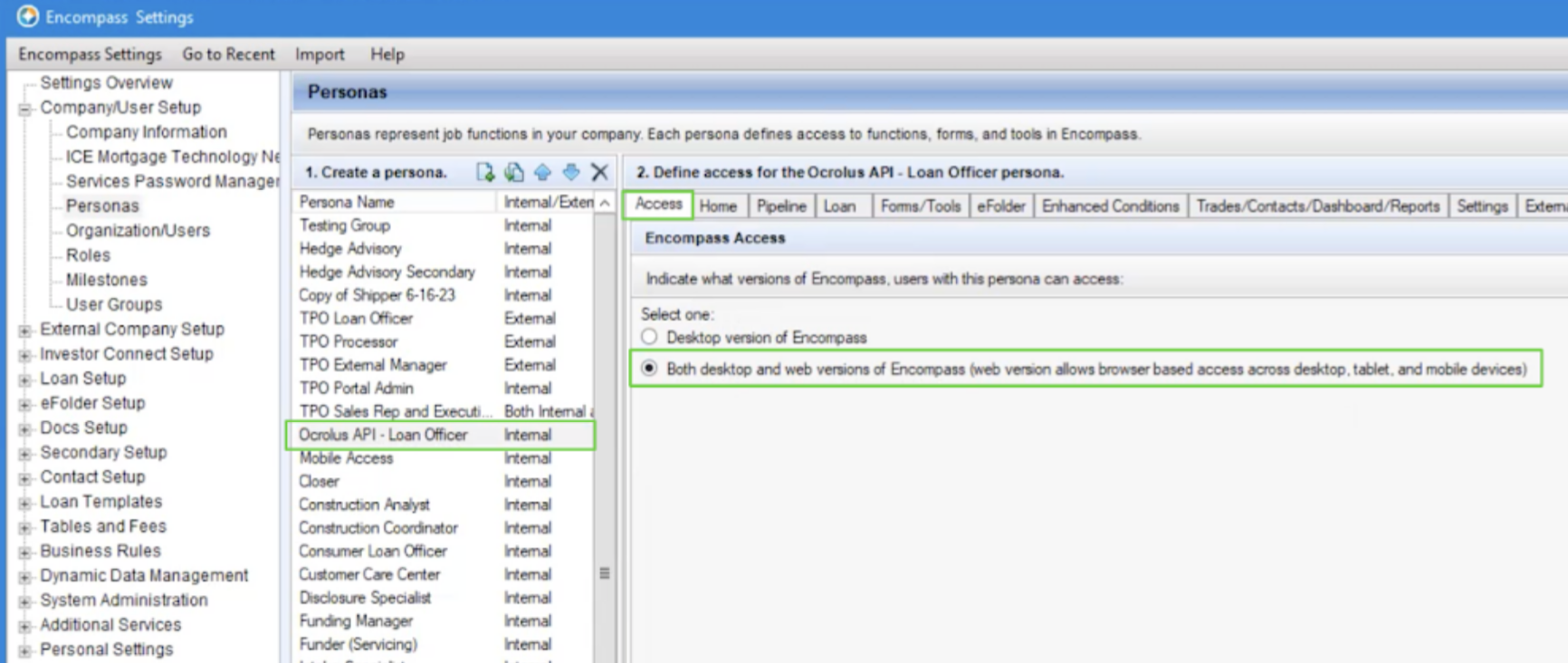
Task: Expand the Loan Templates node
Action: pyautogui.click(x=25, y=503)
